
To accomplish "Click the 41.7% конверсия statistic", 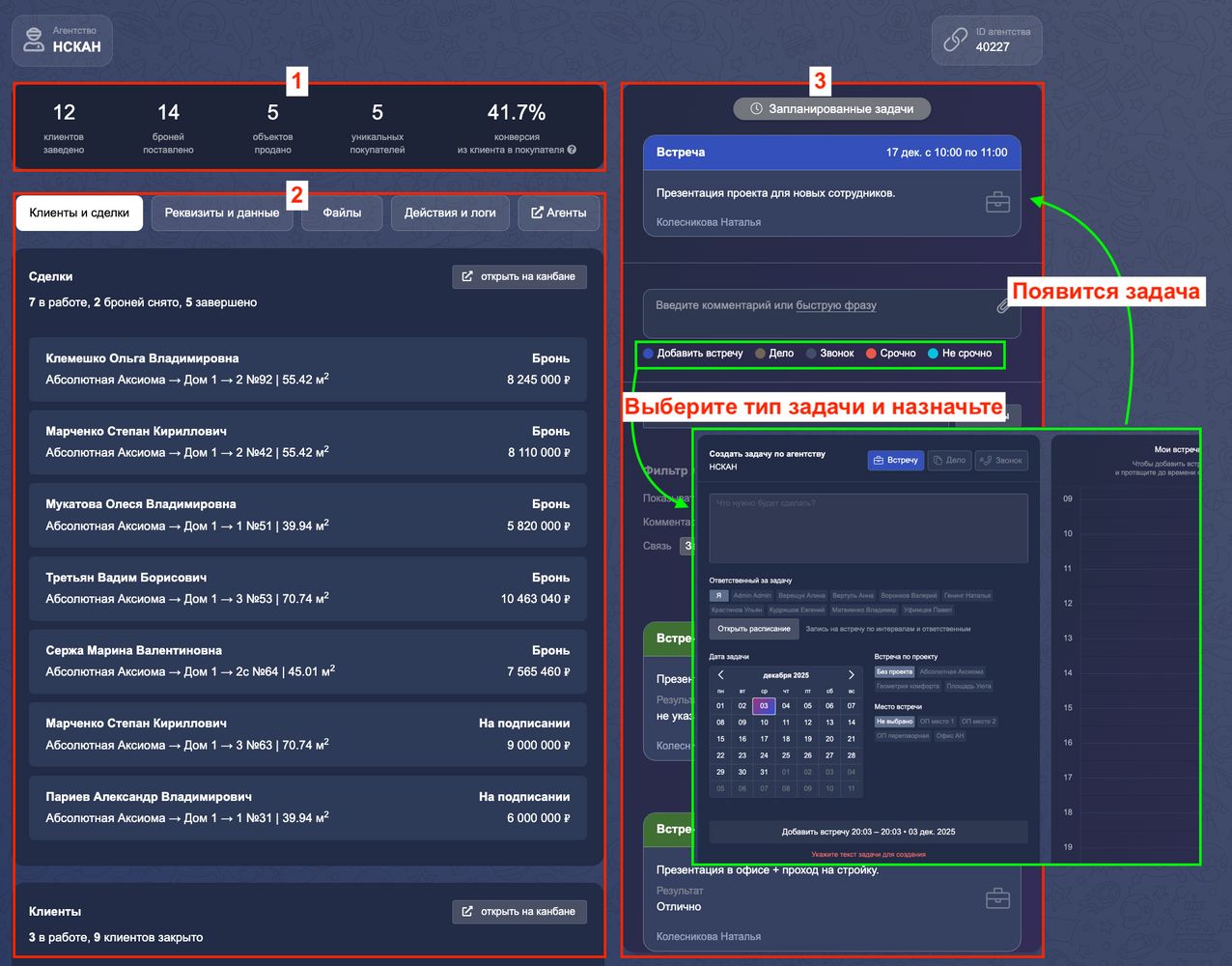I will point(517,128).
